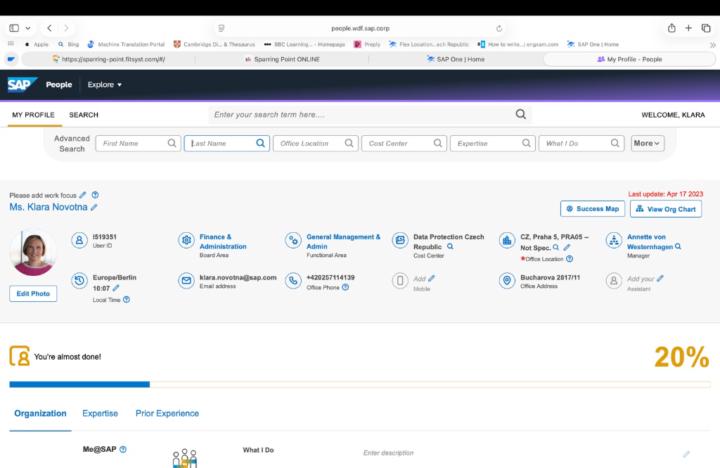Open a new tab with the plus icon

[688, 28]
